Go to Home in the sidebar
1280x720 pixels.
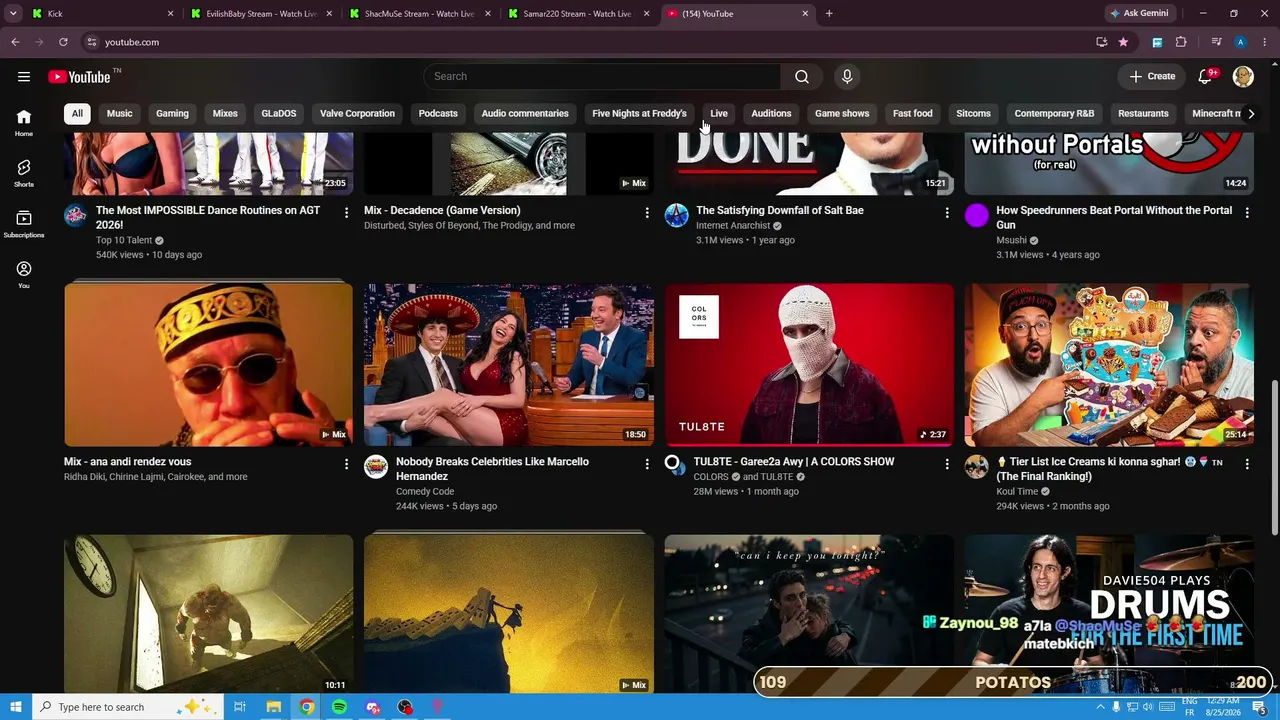[x=24, y=123]
